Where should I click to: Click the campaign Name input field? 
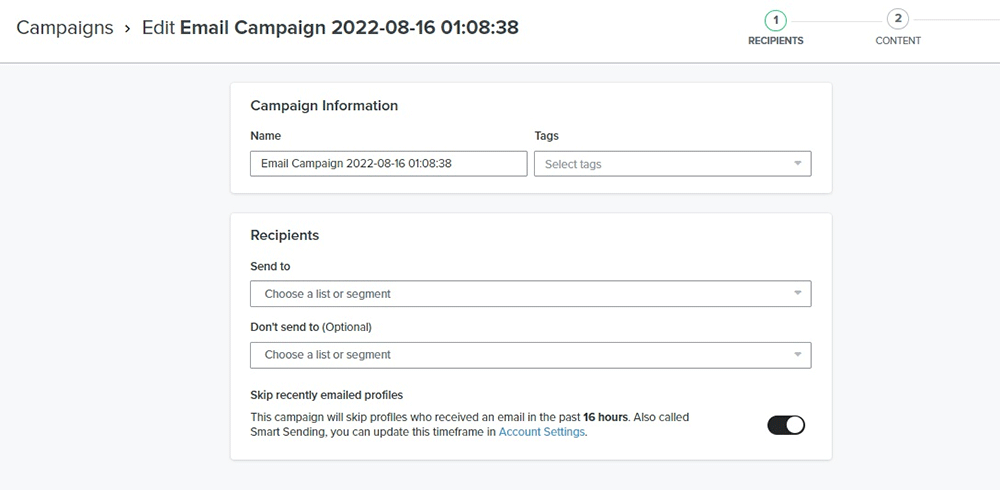pyautogui.click(x=388, y=164)
